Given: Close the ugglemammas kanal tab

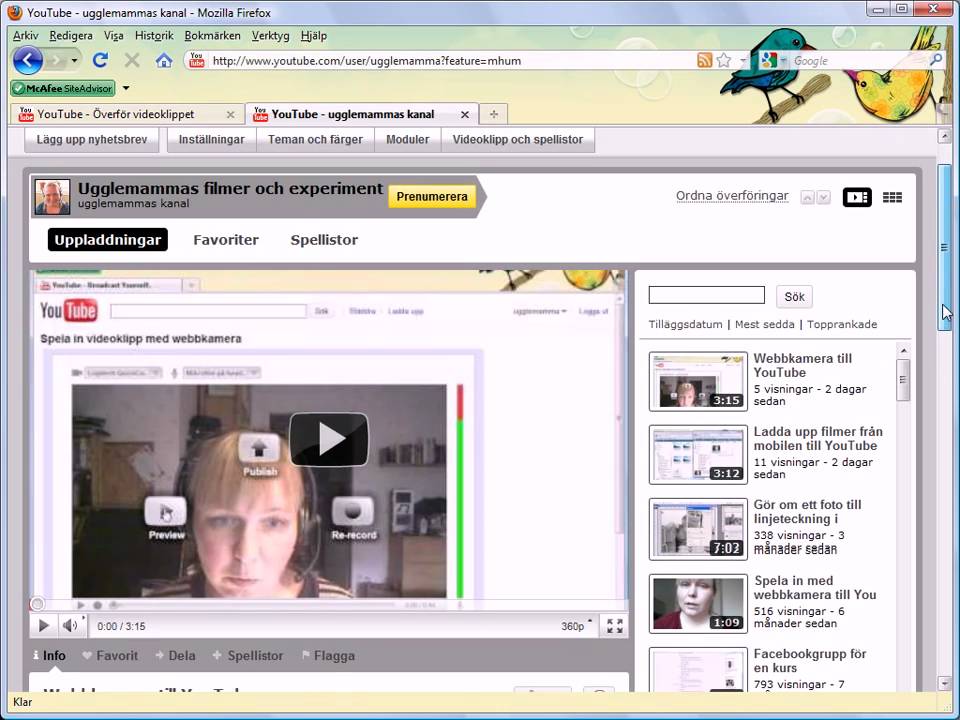Looking at the screenshot, I should 465,114.
